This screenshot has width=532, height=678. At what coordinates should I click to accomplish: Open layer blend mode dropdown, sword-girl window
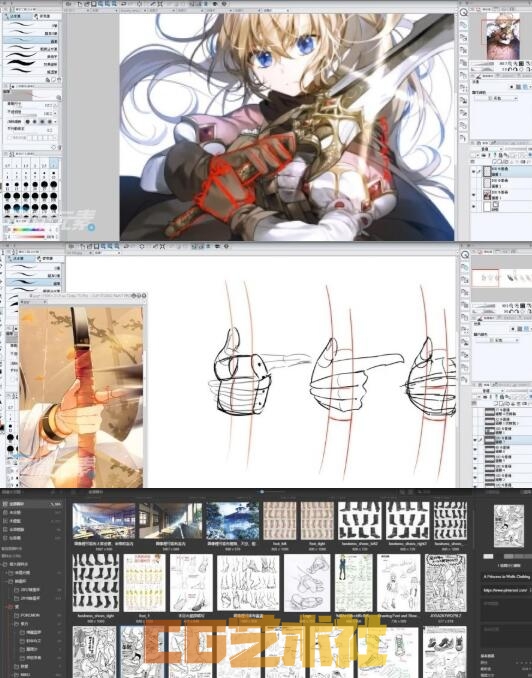[x=487, y=149]
